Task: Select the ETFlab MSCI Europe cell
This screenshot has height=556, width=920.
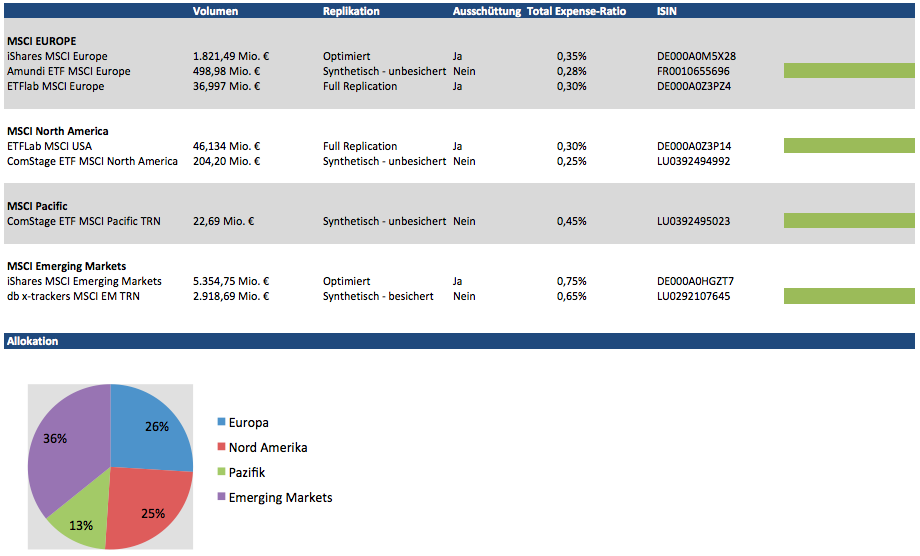Action: 56,86
